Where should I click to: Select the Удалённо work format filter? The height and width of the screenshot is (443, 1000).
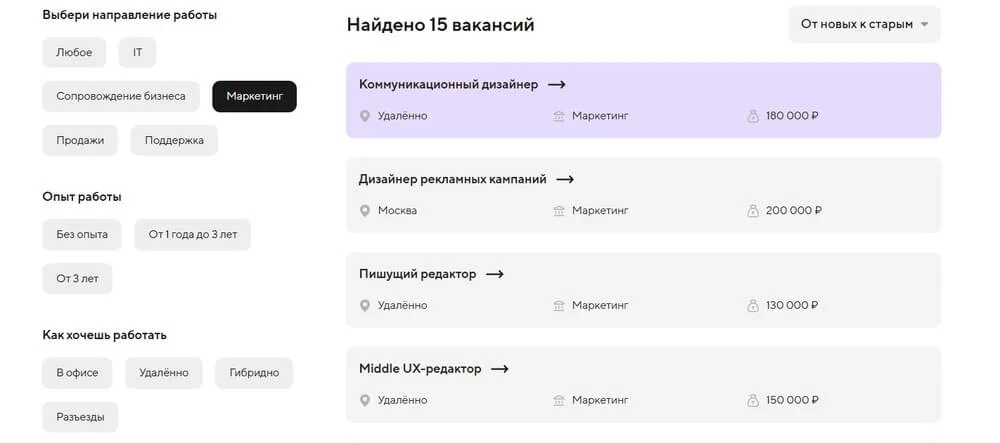pyautogui.click(x=163, y=373)
